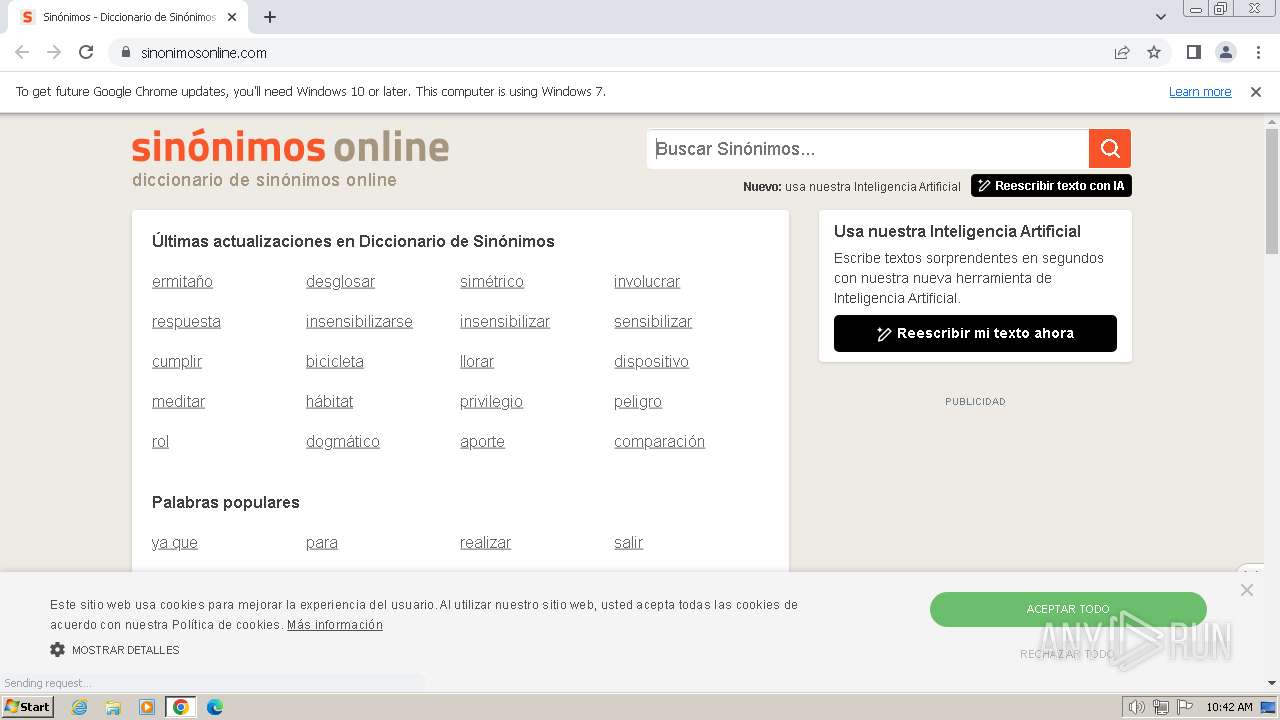Click the gear icon next to Mostrar Detalles
The height and width of the screenshot is (720, 1280).
pos(58,650)
